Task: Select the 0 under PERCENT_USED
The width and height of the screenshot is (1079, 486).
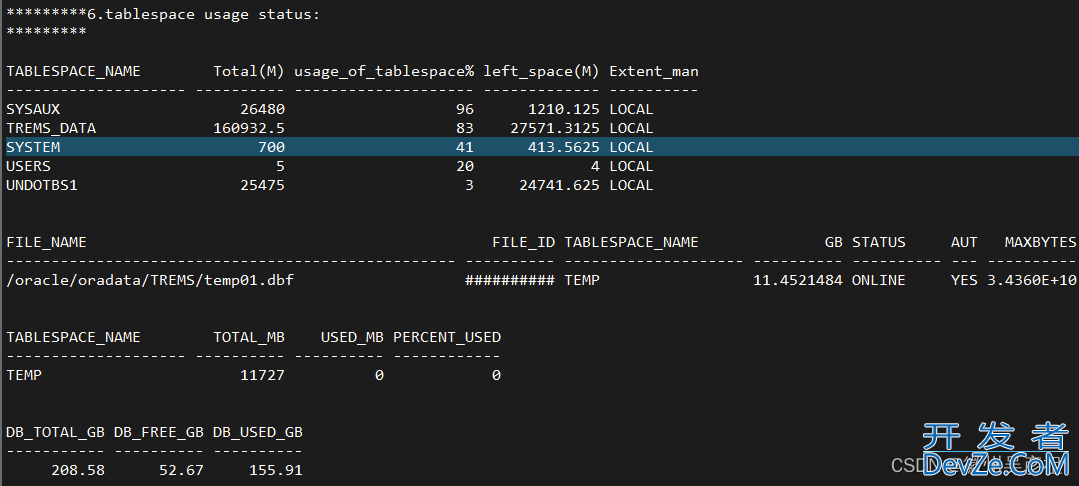Action: click(x=496, y=375)
